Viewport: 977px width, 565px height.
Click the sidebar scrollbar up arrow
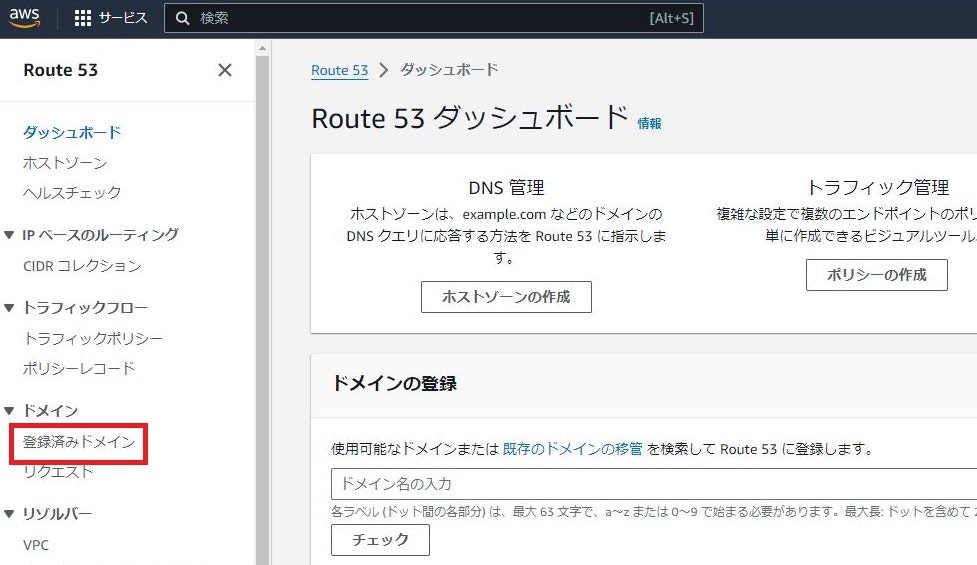262,48
